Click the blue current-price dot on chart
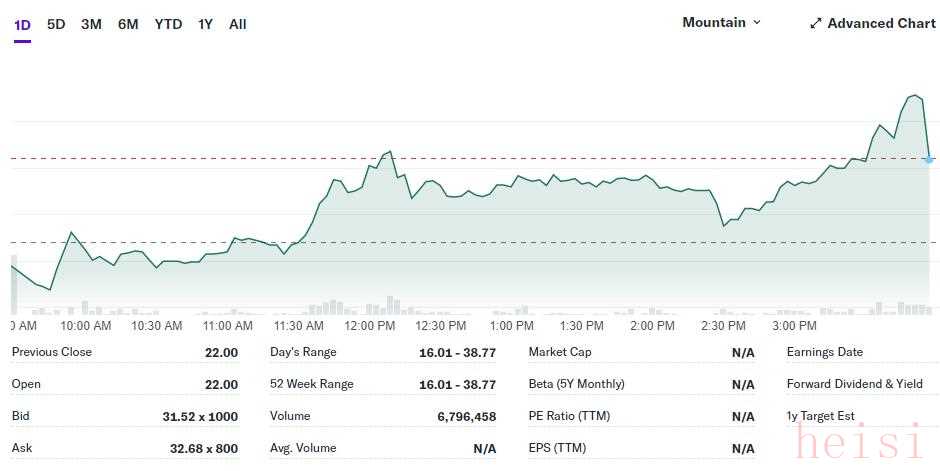The height and width of the screenshot is (471, 940). (929, 159)
